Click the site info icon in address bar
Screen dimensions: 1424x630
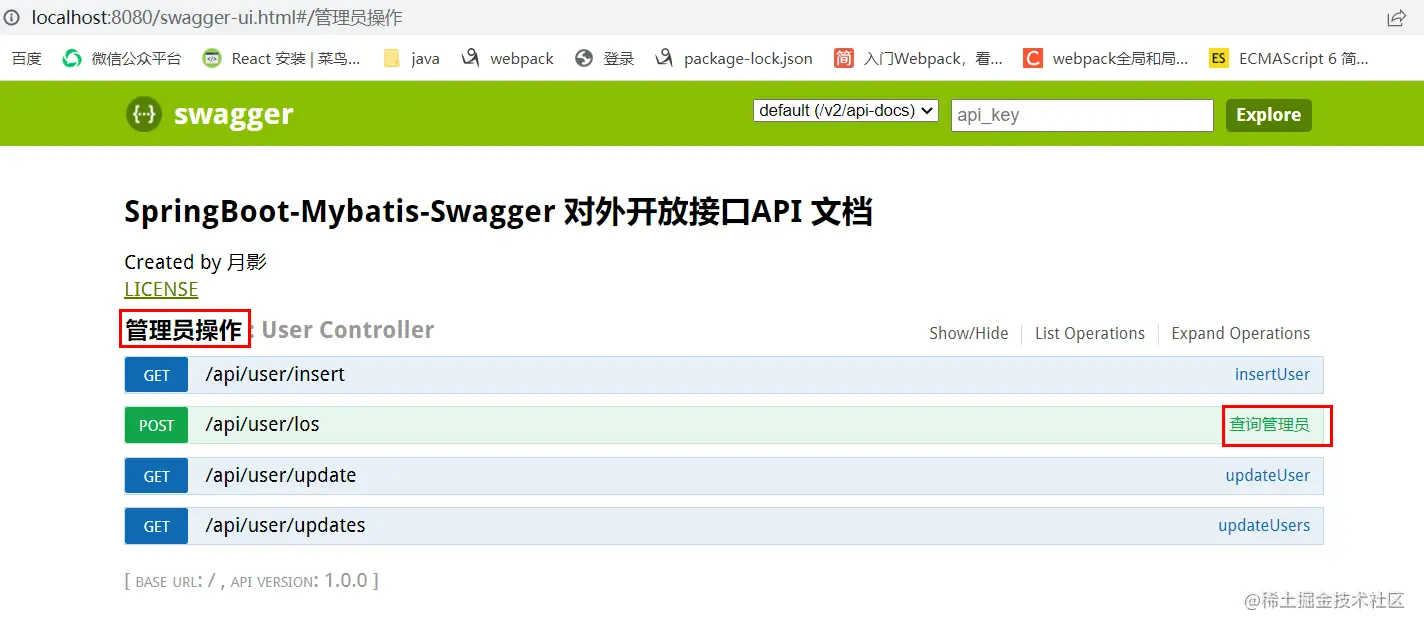[x=12, y=18]
